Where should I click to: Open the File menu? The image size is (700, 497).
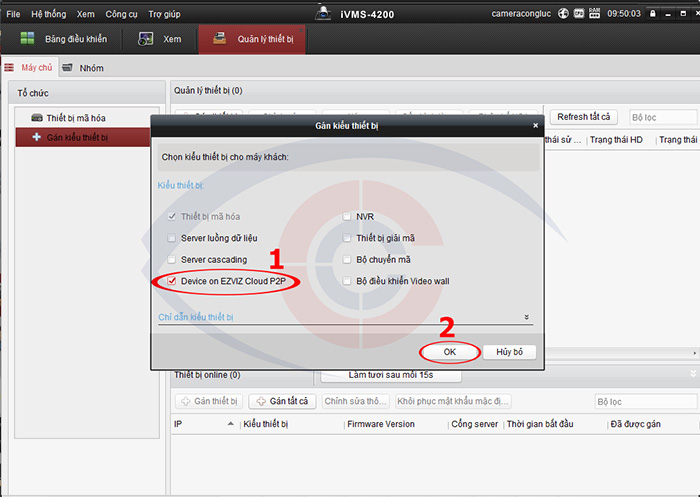[x=13, y=14]
